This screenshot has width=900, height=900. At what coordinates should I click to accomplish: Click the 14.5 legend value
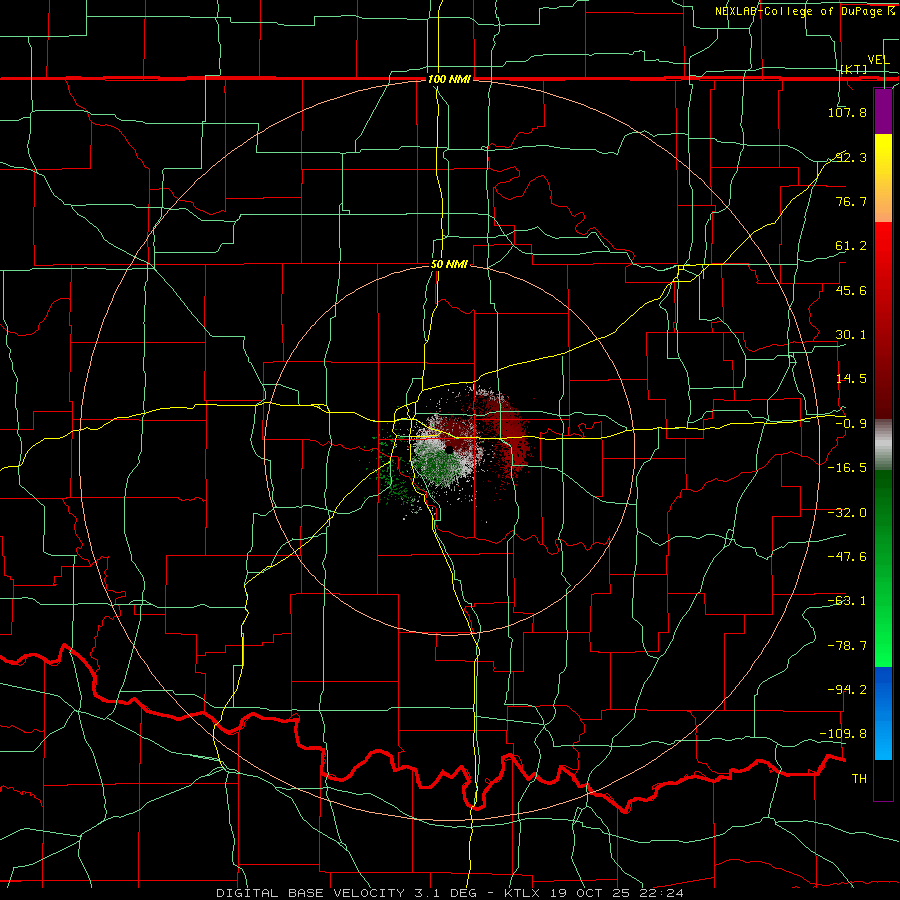point(851,378)
